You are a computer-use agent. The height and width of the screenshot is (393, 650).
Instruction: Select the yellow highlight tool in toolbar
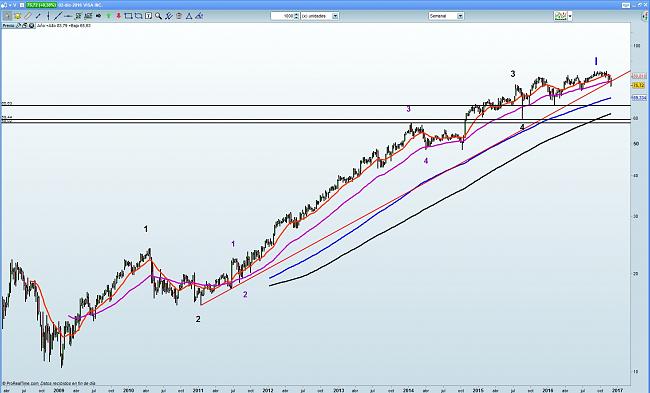coord(17,16)
